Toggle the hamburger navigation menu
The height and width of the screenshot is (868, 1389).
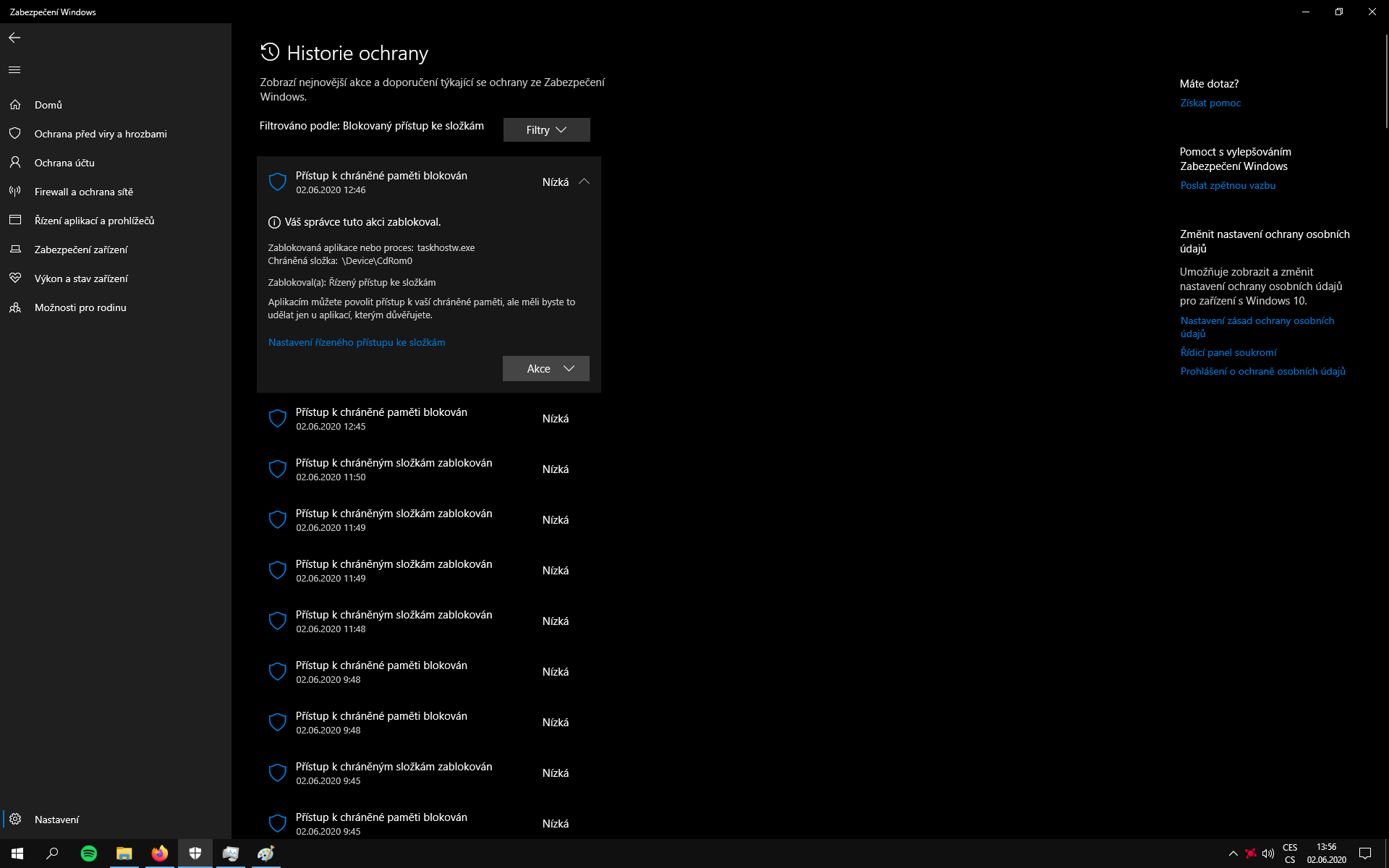[x=14, y=70]
